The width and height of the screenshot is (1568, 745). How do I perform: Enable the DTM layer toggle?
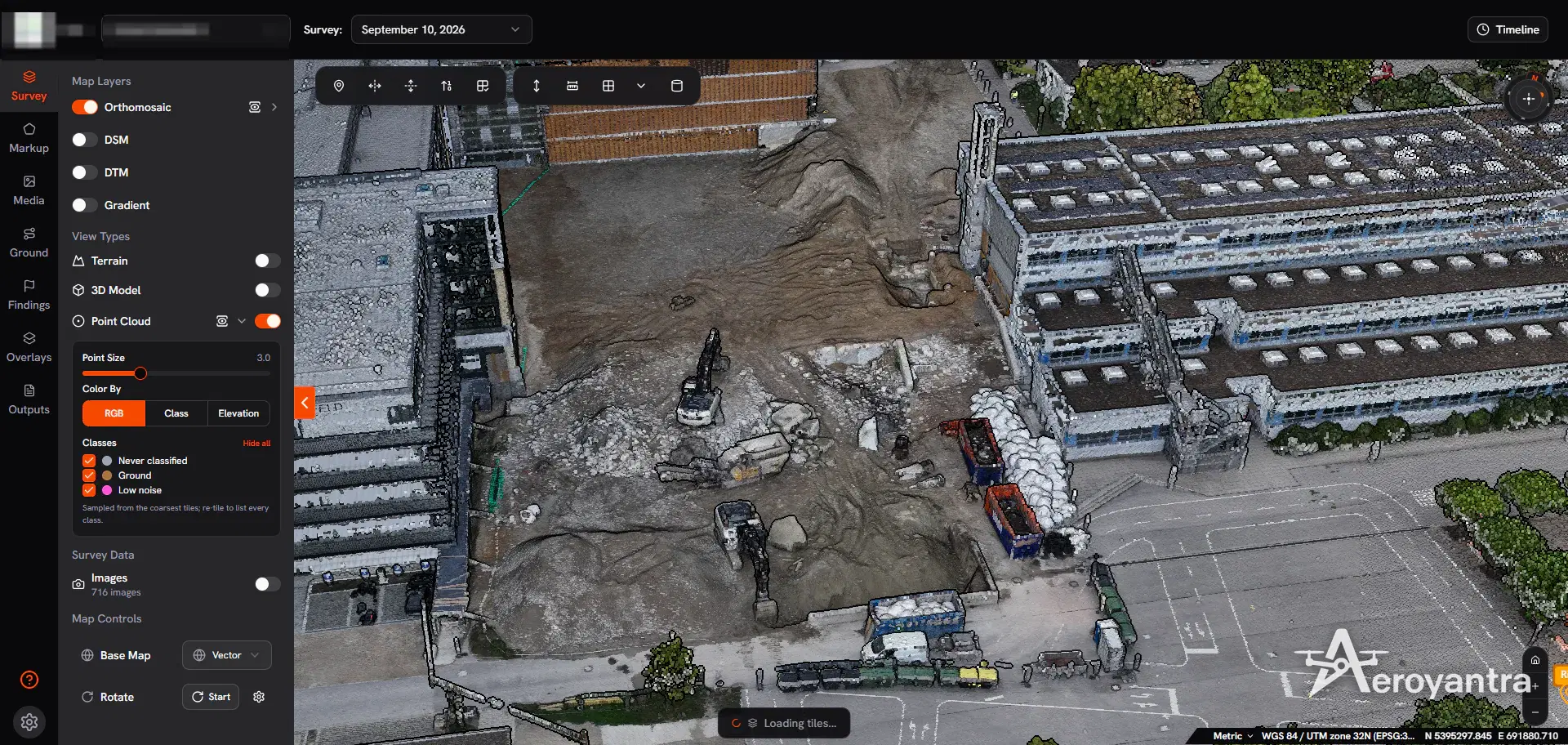85,172
